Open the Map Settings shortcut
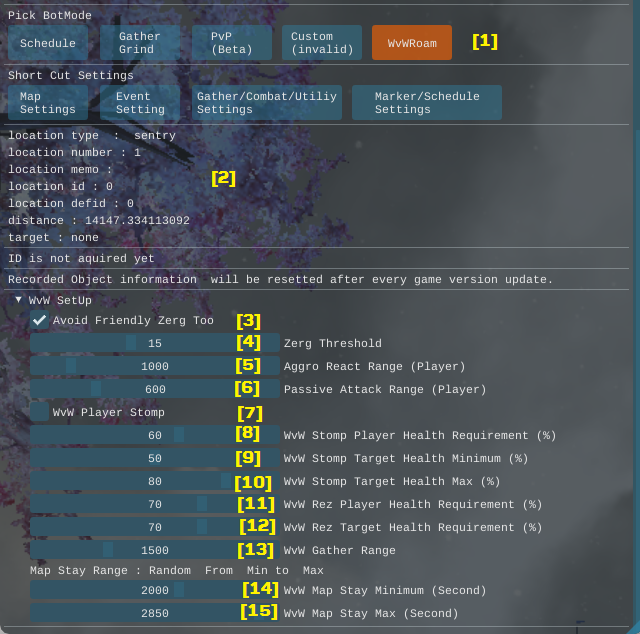 click(x=48, y=103)
